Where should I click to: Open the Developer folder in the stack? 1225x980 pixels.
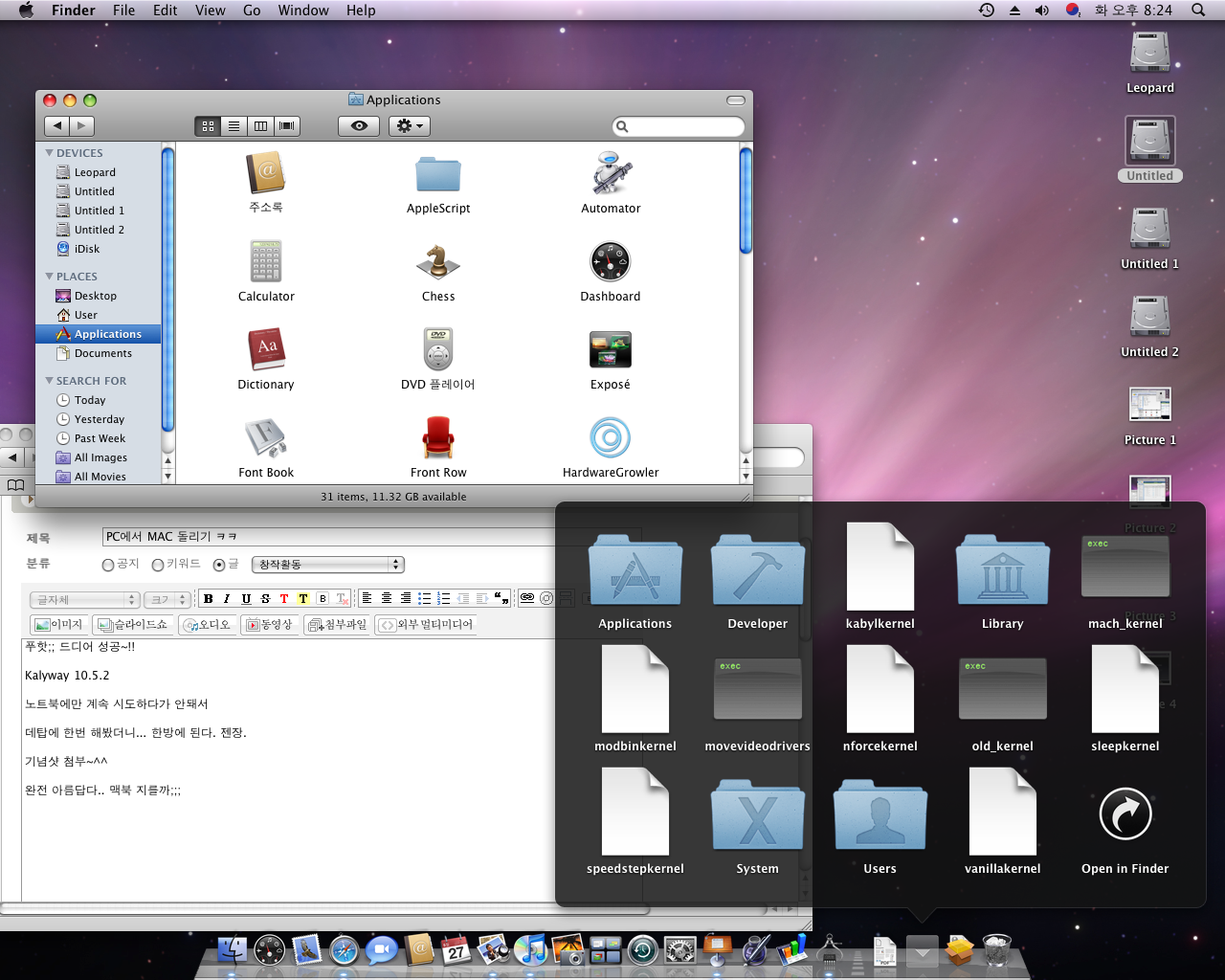pos(758,570)
